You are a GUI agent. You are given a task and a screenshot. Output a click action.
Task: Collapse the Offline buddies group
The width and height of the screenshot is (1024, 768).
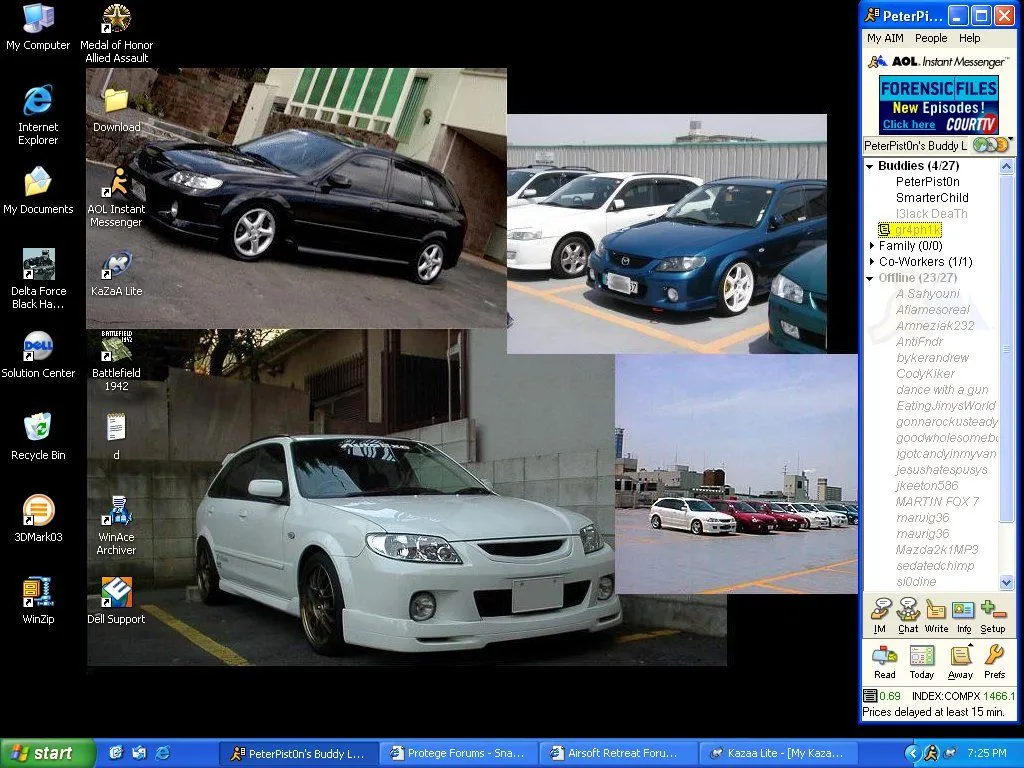(x=870, y=278)
